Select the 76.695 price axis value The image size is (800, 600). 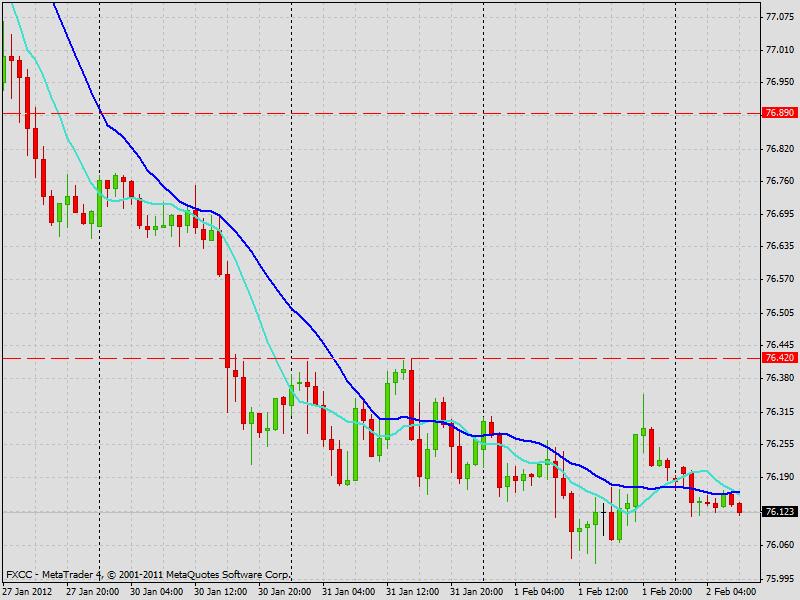[780, 213]
